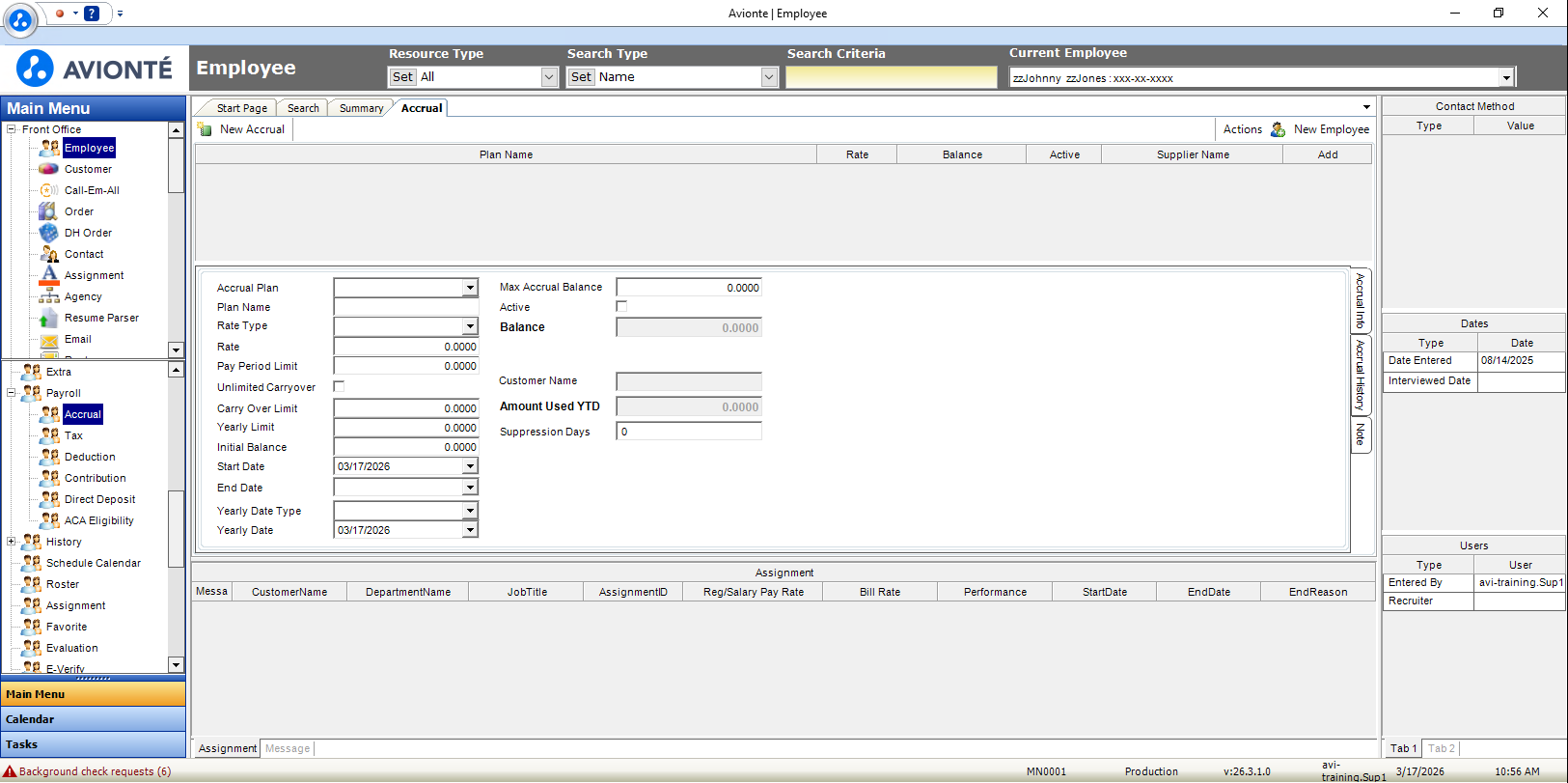Open the Yearly Date Type dropdown

[x=470, y=511]
